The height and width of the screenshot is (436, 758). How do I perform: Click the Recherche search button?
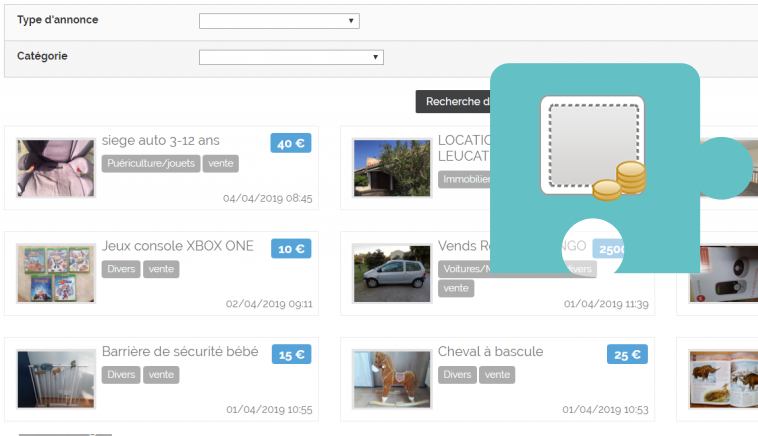click(453, 102)
